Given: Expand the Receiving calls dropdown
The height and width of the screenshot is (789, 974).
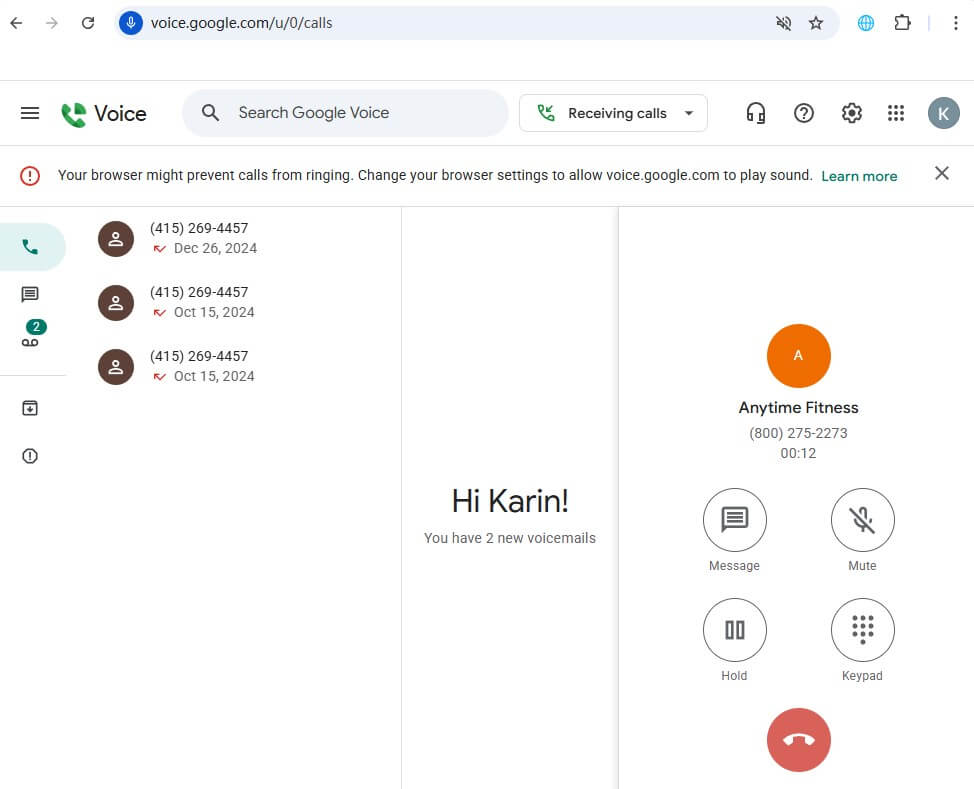Looking at the screenshot, I should (x=613, y=113).
